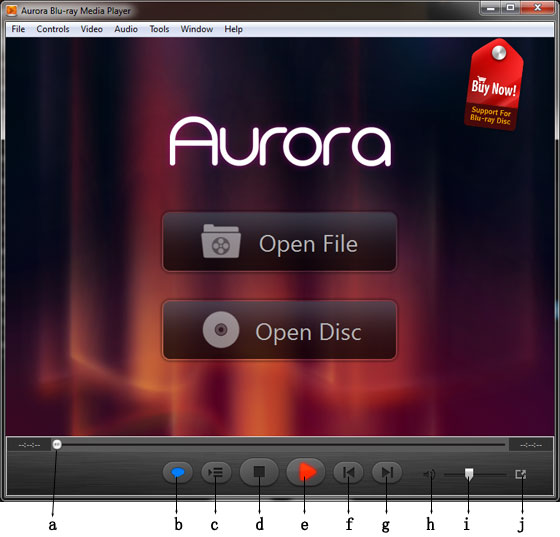Skip to the previous track
This screenshot has height=537, width=560.
pos(348,472)
